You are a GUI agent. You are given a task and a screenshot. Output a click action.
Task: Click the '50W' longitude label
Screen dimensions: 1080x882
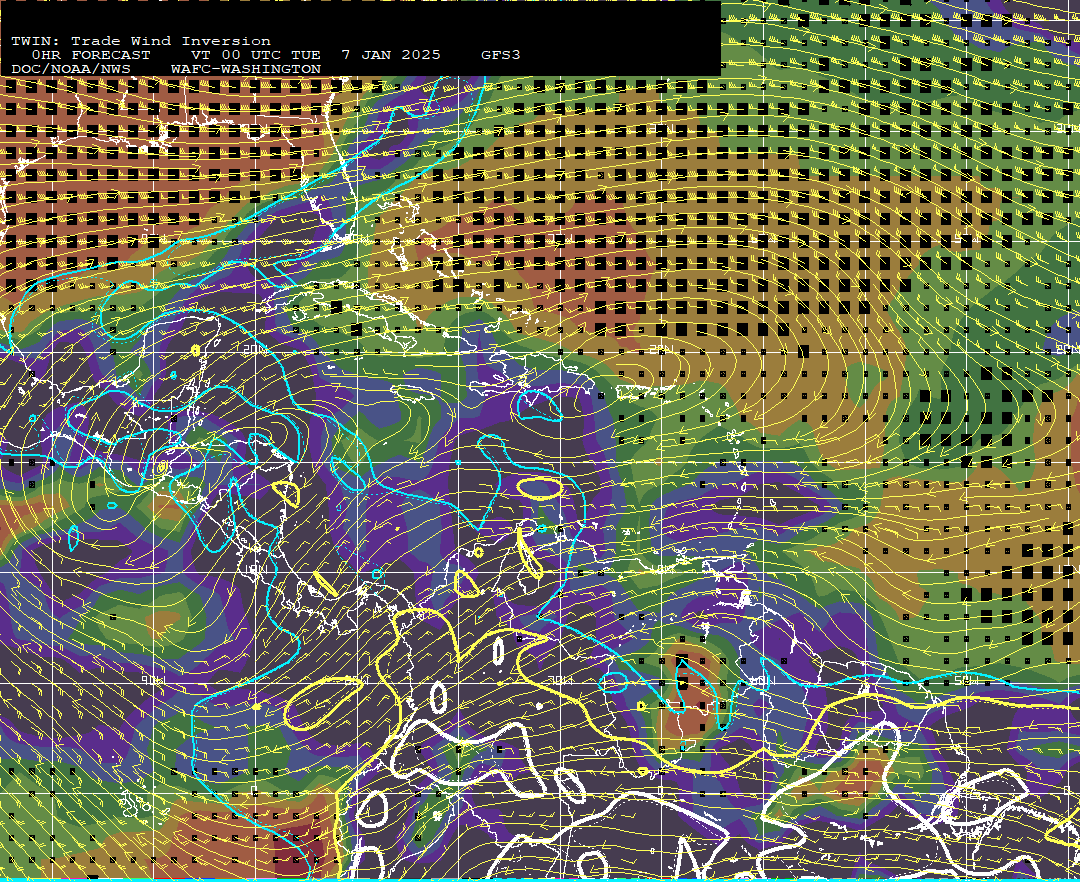[x=967, y=680]
